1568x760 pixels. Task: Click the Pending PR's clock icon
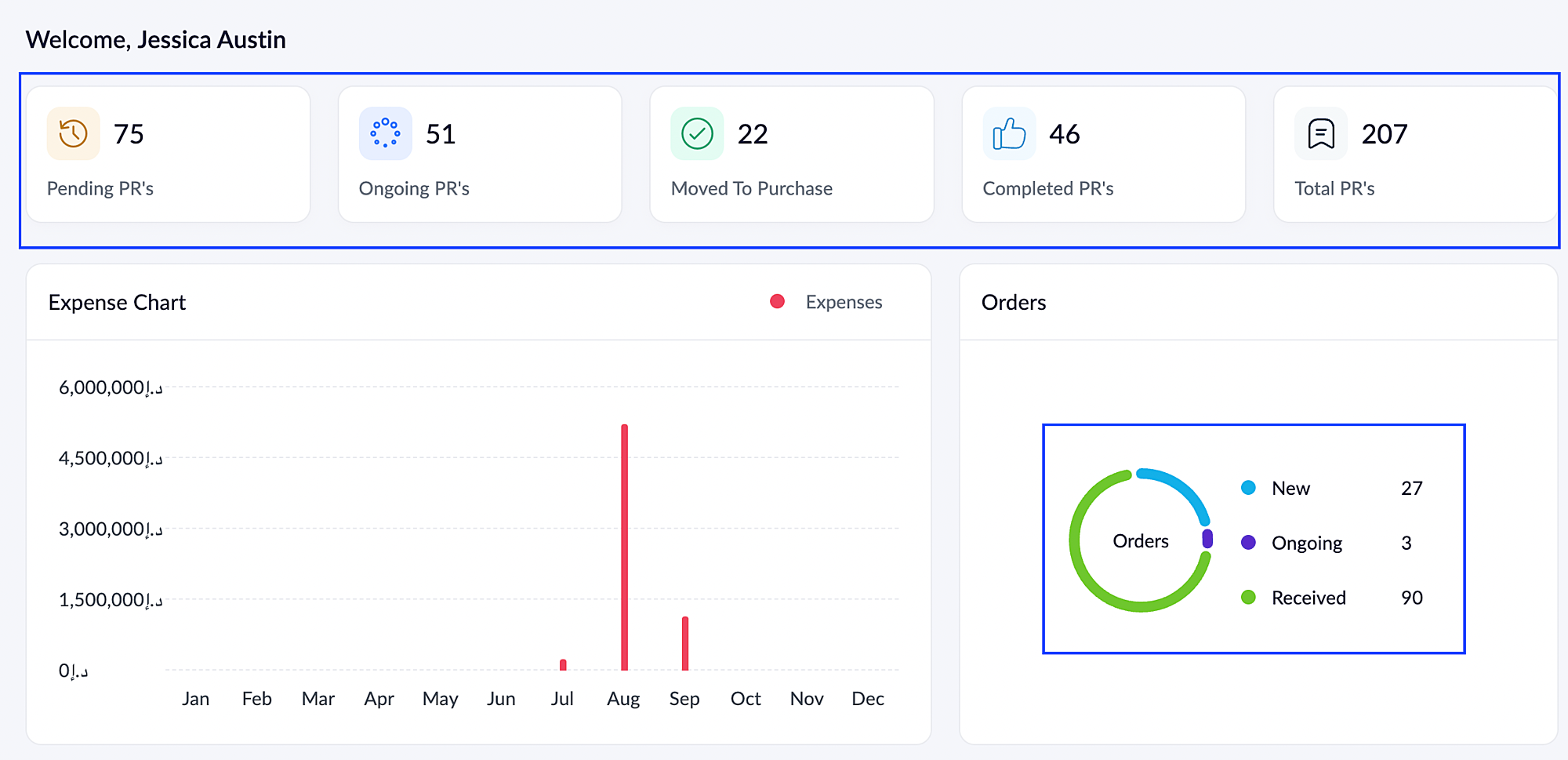[x=73, y=133]
